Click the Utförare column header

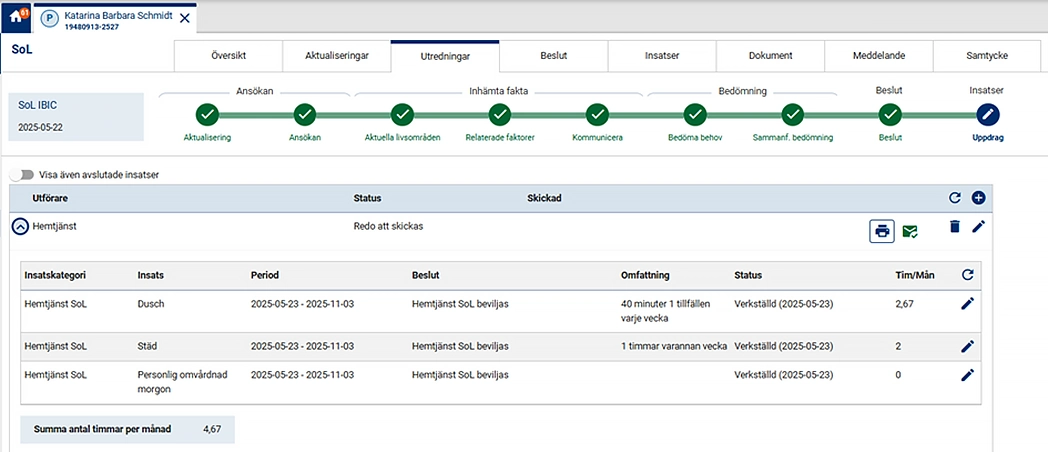pyautogui.click(x=50, y=199)
